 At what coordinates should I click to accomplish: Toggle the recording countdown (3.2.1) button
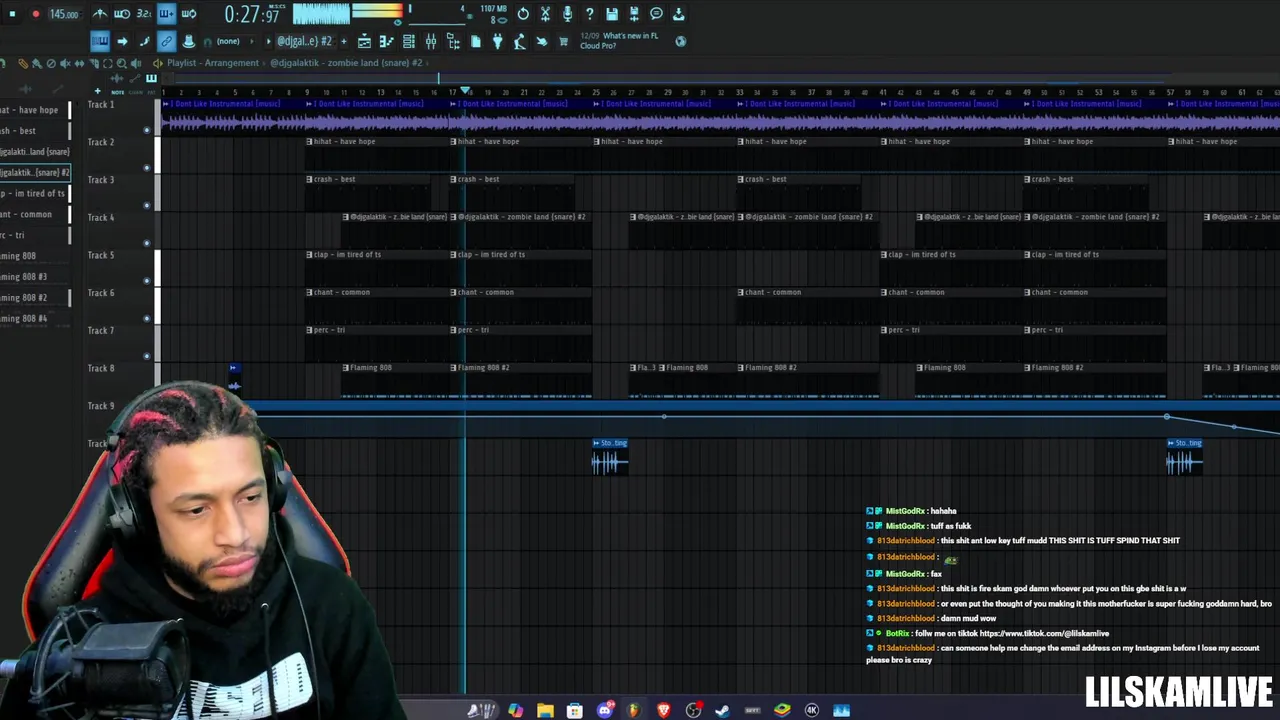(144, 14)
